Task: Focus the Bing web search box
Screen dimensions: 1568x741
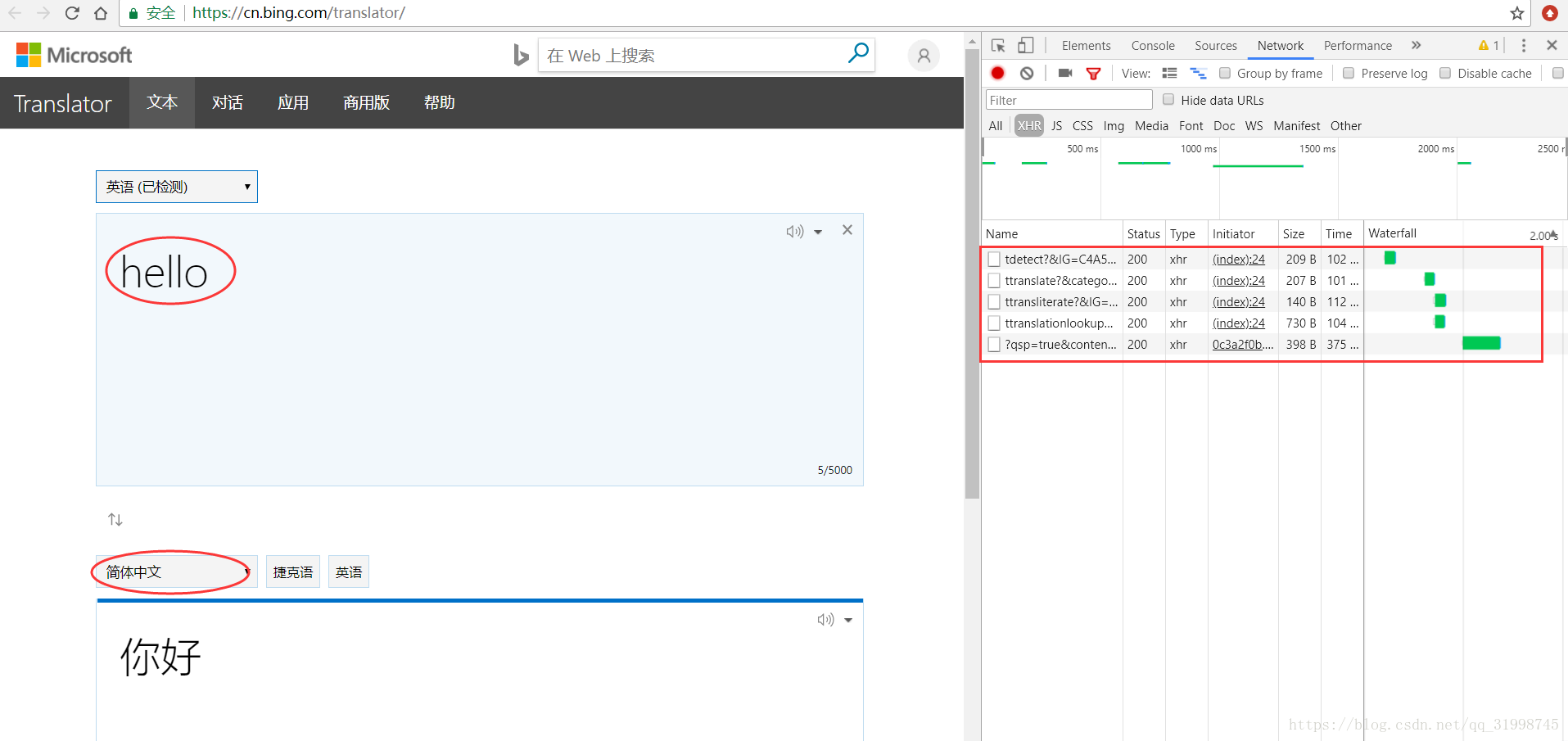Action: (693, 55)
